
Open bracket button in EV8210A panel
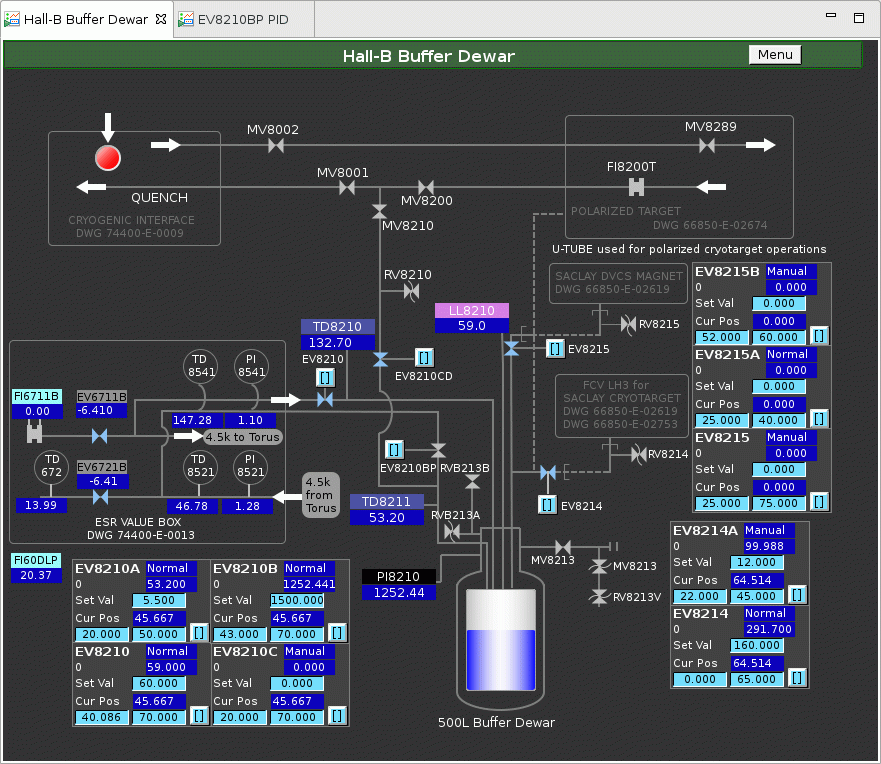point(199,633)
